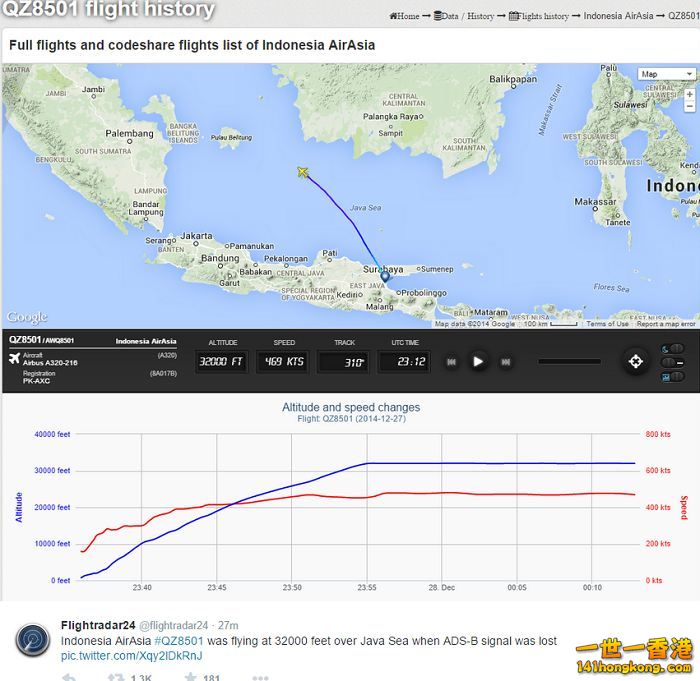Play the flight track playback
700x681 pixels.
coord(478,362)
